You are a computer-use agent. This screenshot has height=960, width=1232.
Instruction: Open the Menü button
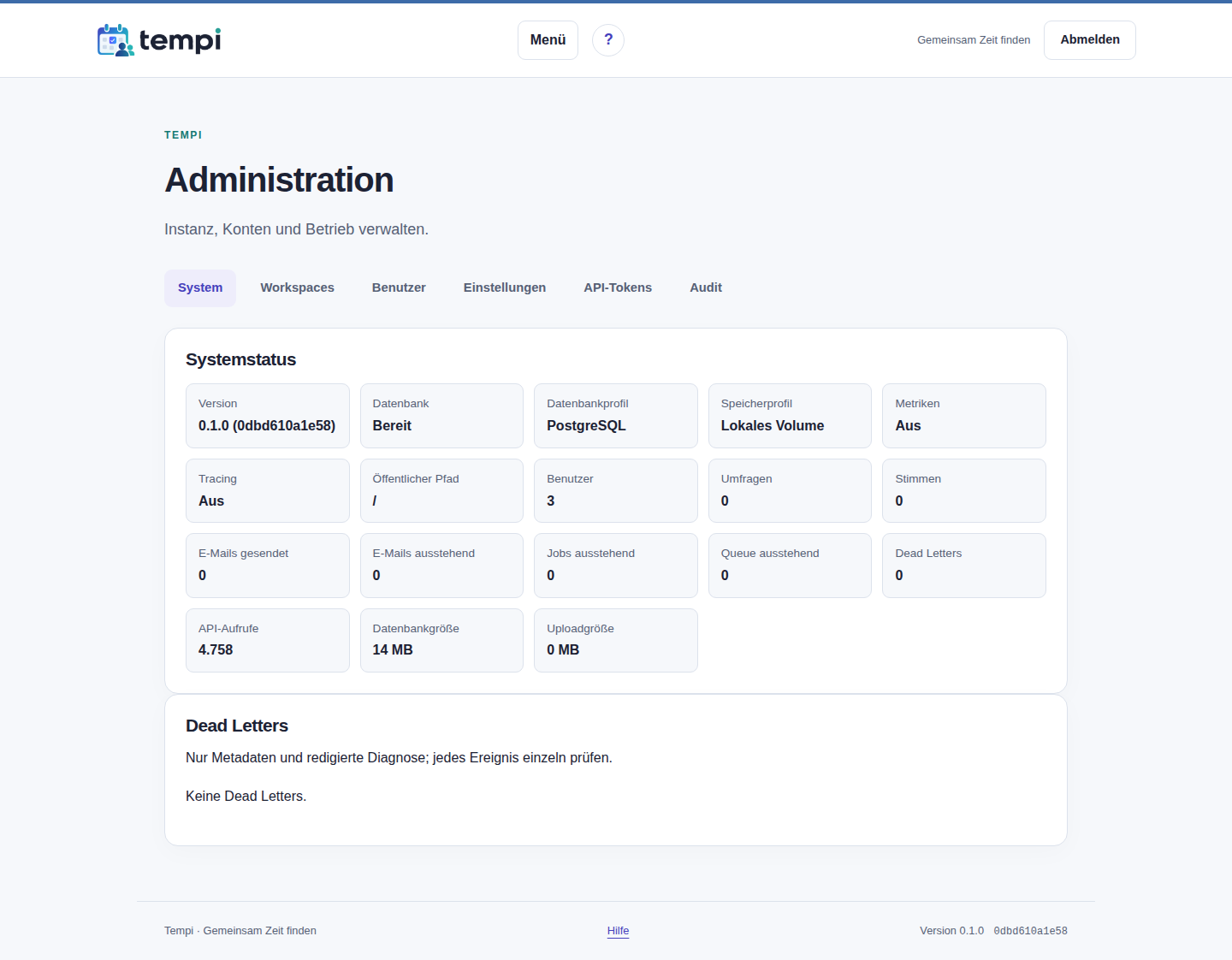[x=548, y=40]
